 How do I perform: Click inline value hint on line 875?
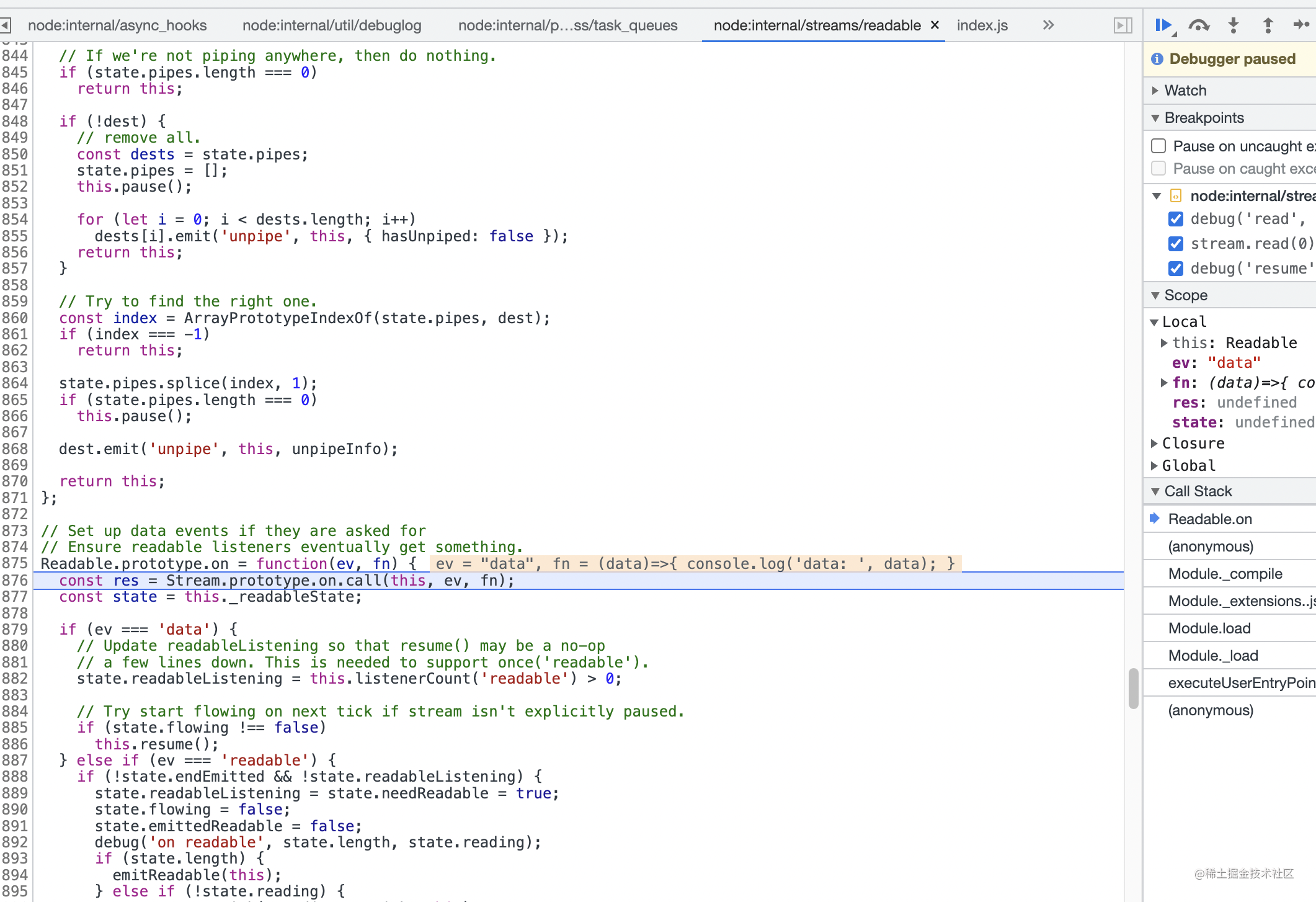[x=695, y=563]
